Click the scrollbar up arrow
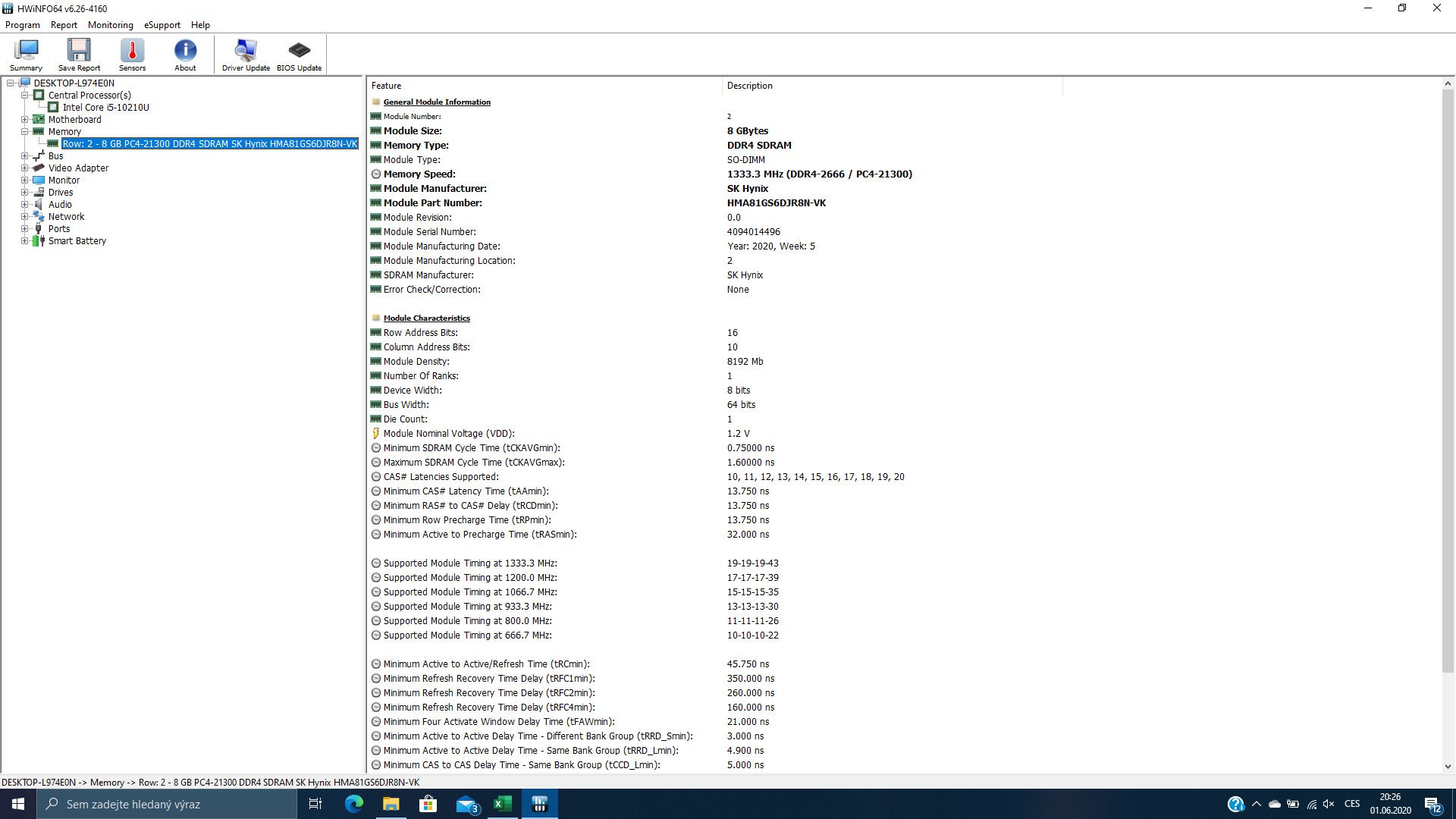This screenshot has height=819, width=1456. coord(1448,83)
